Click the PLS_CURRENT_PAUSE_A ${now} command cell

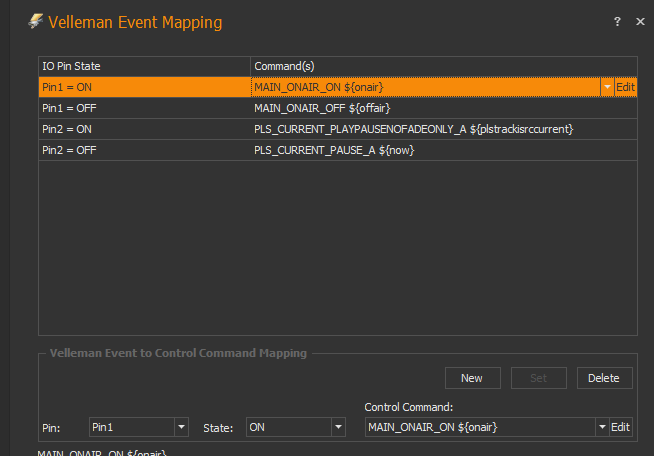pos(444,150)
